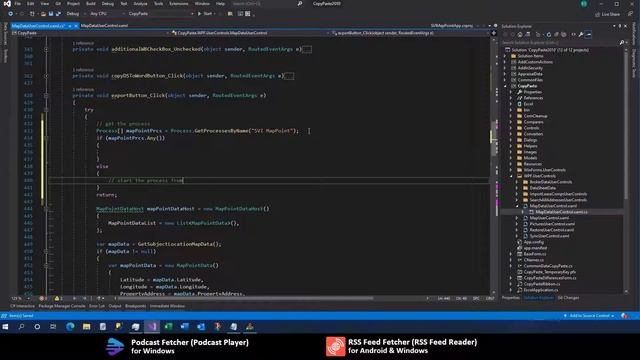Switch to MapDataUserControl.xaml tab
The image size is (640, 360).
[x=104, y=26]
